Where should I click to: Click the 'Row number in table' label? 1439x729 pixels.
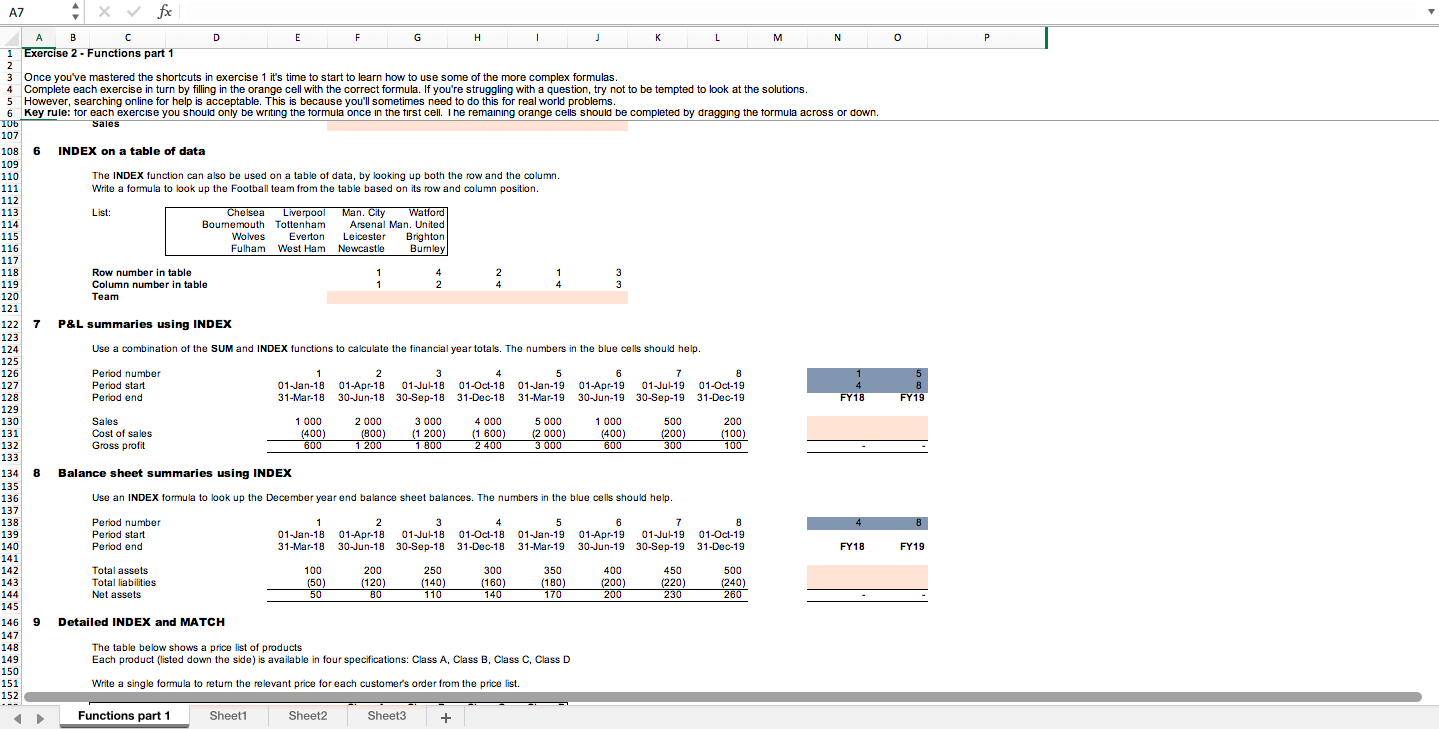142,273
